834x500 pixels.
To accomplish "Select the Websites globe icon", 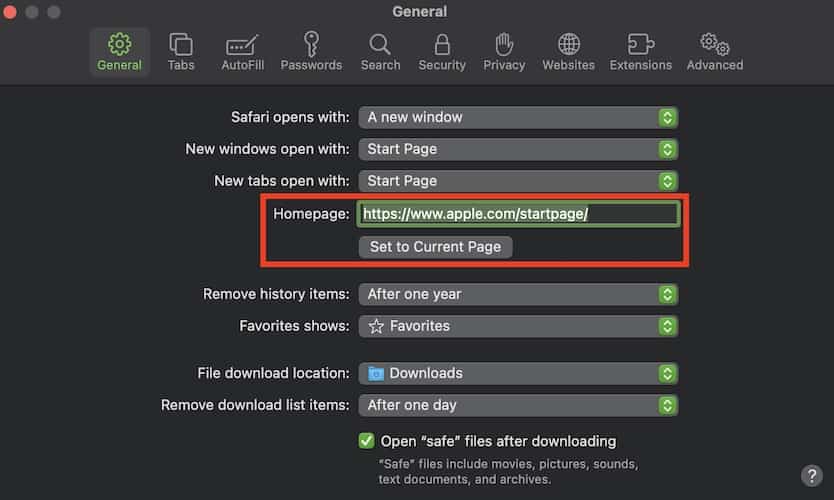I will [x=569, y=52].
